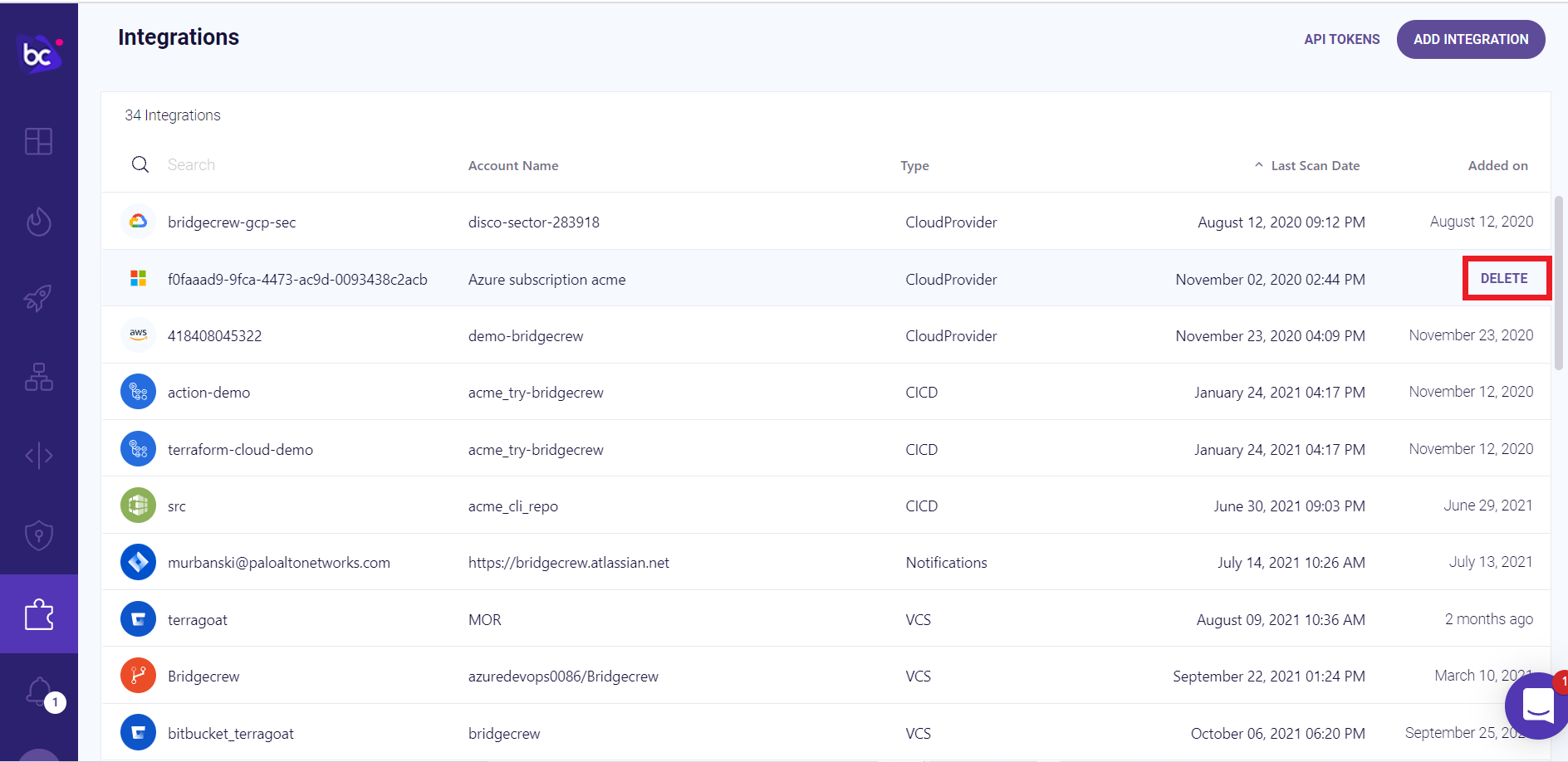Screen dimensions: 1568x762
Task: Click June 30, 2021 09:03 PM scan date
Action: 1289,506
